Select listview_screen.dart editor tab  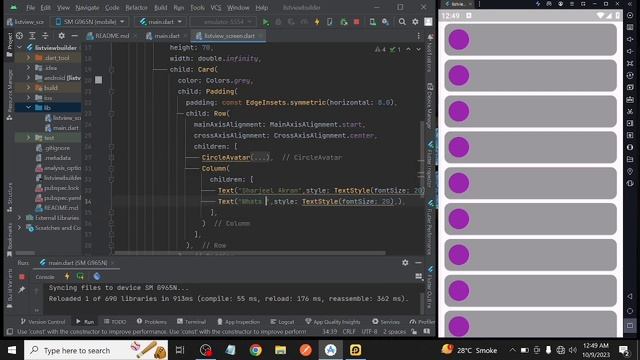click(x=230, y=36)
